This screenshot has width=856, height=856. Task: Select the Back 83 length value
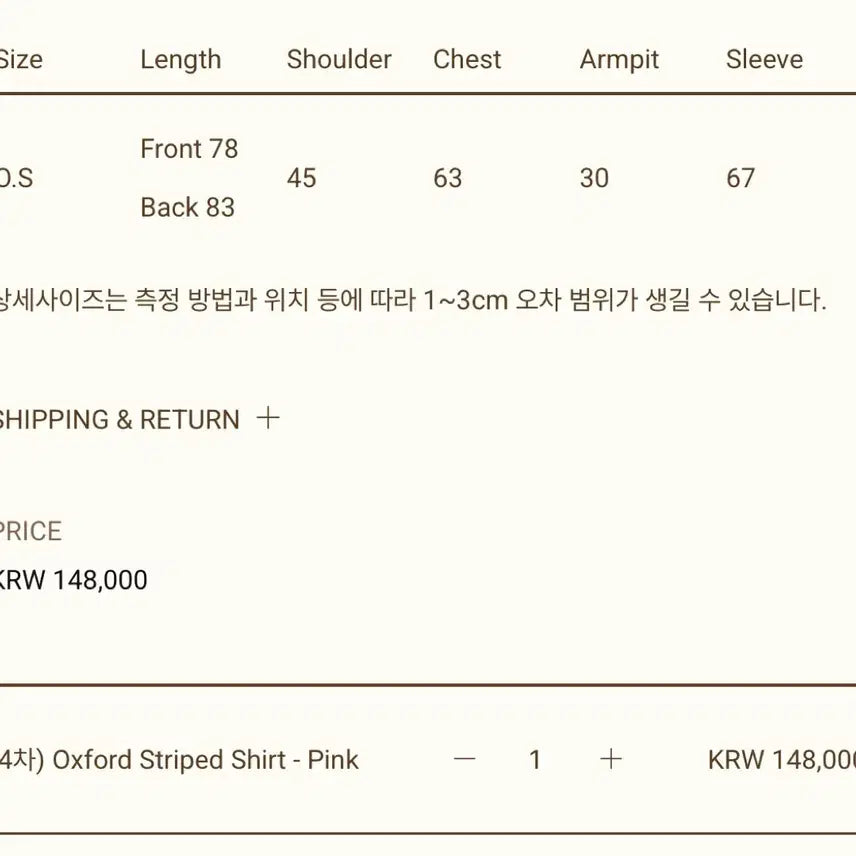pos(188,207)
